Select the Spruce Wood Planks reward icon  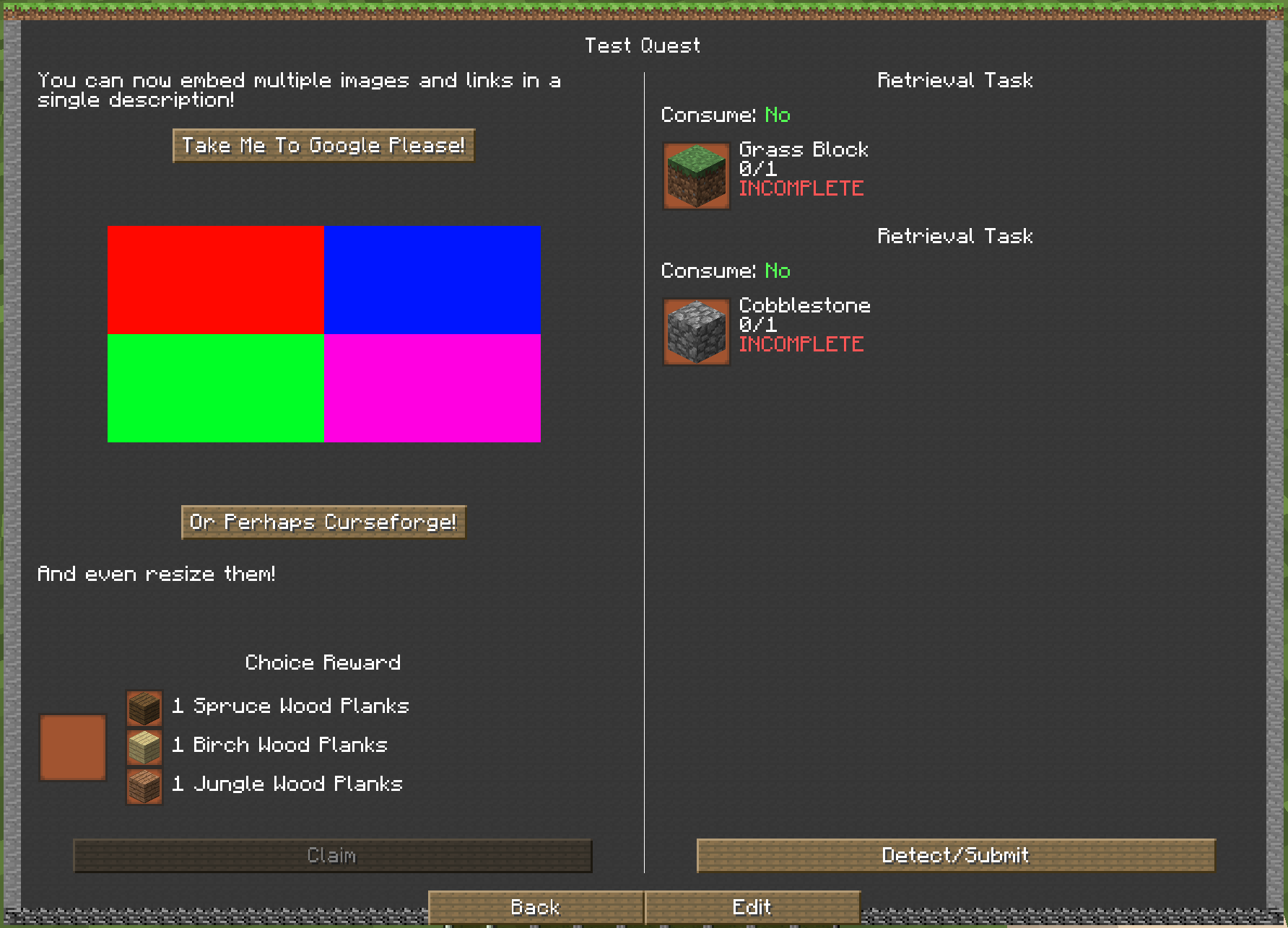144,707
